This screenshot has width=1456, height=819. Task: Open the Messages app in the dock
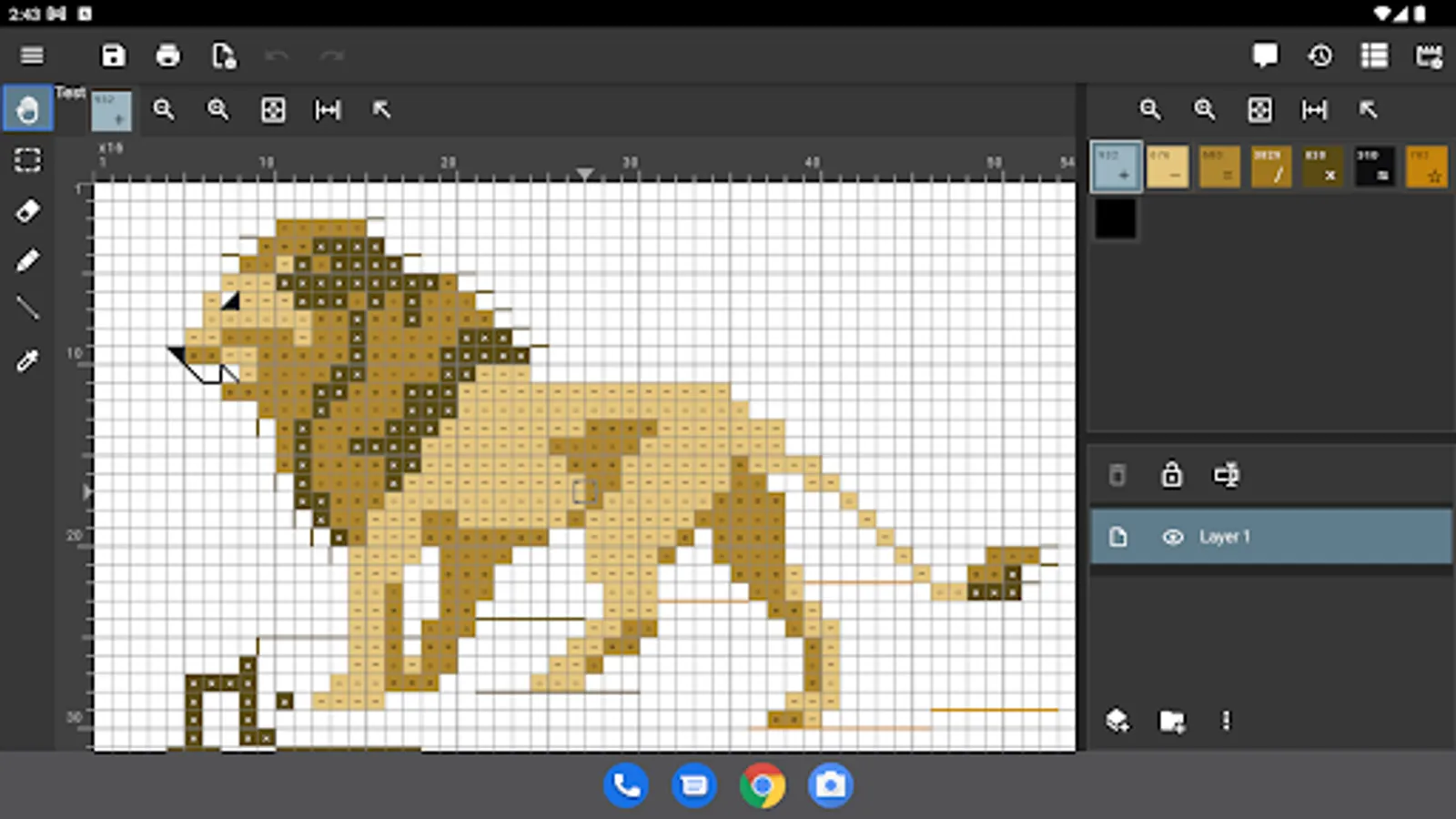click(694, 784)
